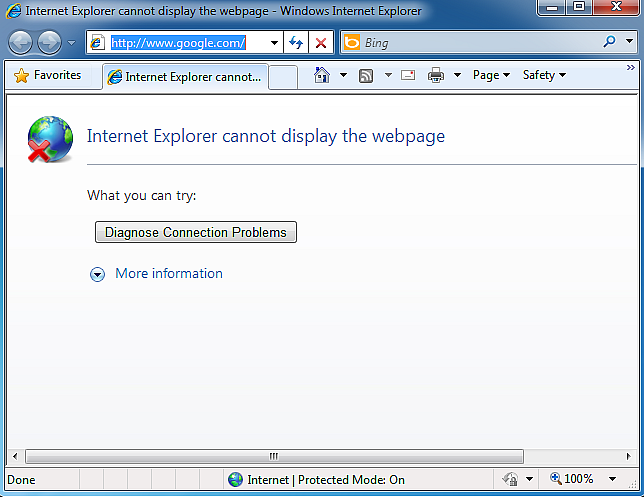This screenshot has height=497, width=644.
Task: Open the Favorites button
Action: click(48, 75)
